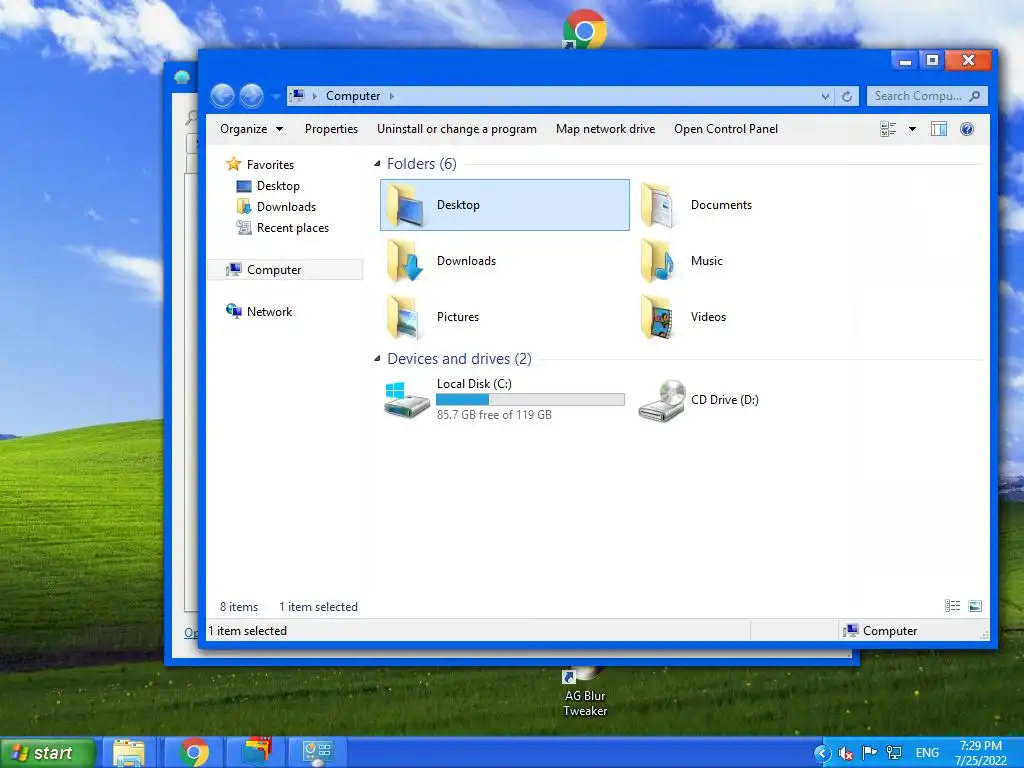Screen dimensions: 1024x768
Task: Click the computer icon in address bar
Action: tap(297, 96)
